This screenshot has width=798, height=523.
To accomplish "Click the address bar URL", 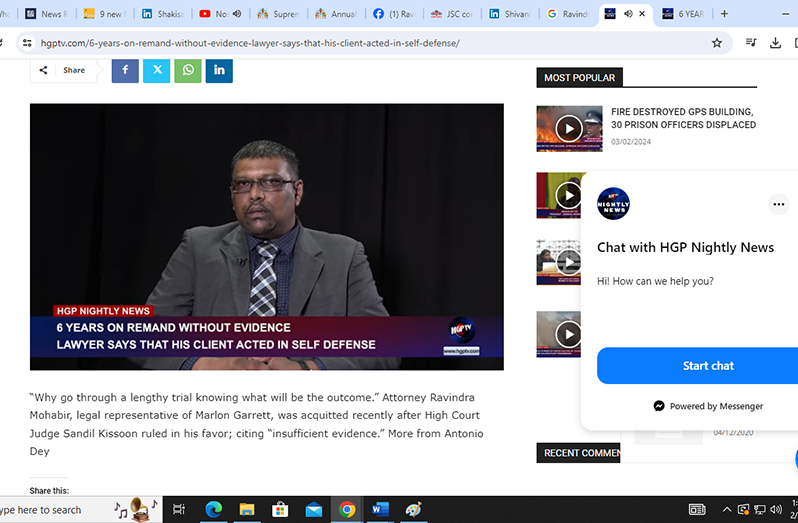I will point(250,43).
